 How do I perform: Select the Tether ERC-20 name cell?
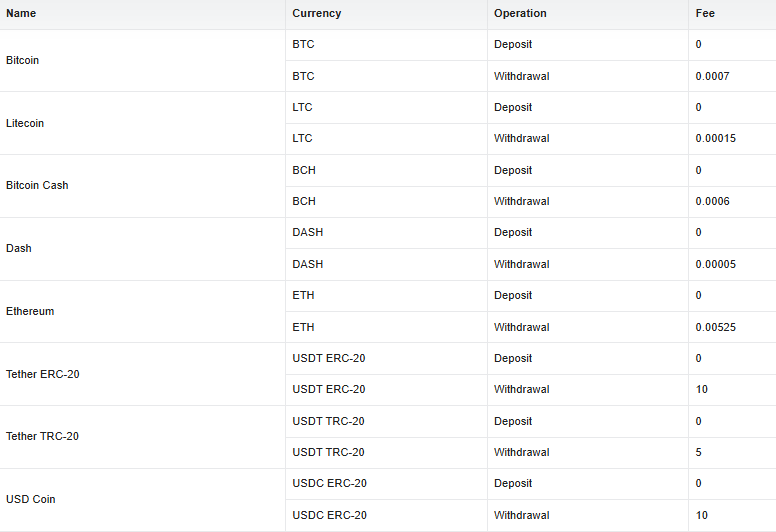point(43,374)
